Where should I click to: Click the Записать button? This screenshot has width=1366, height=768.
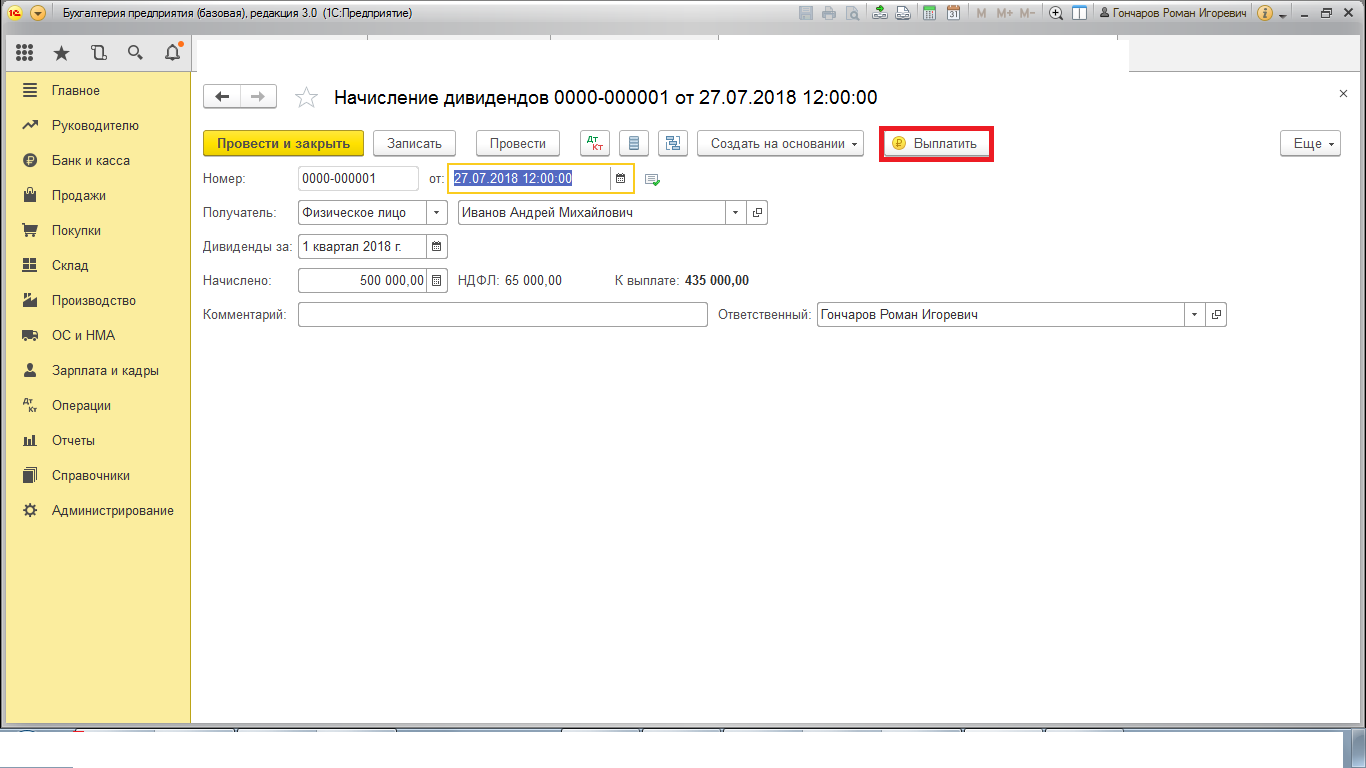414,144
